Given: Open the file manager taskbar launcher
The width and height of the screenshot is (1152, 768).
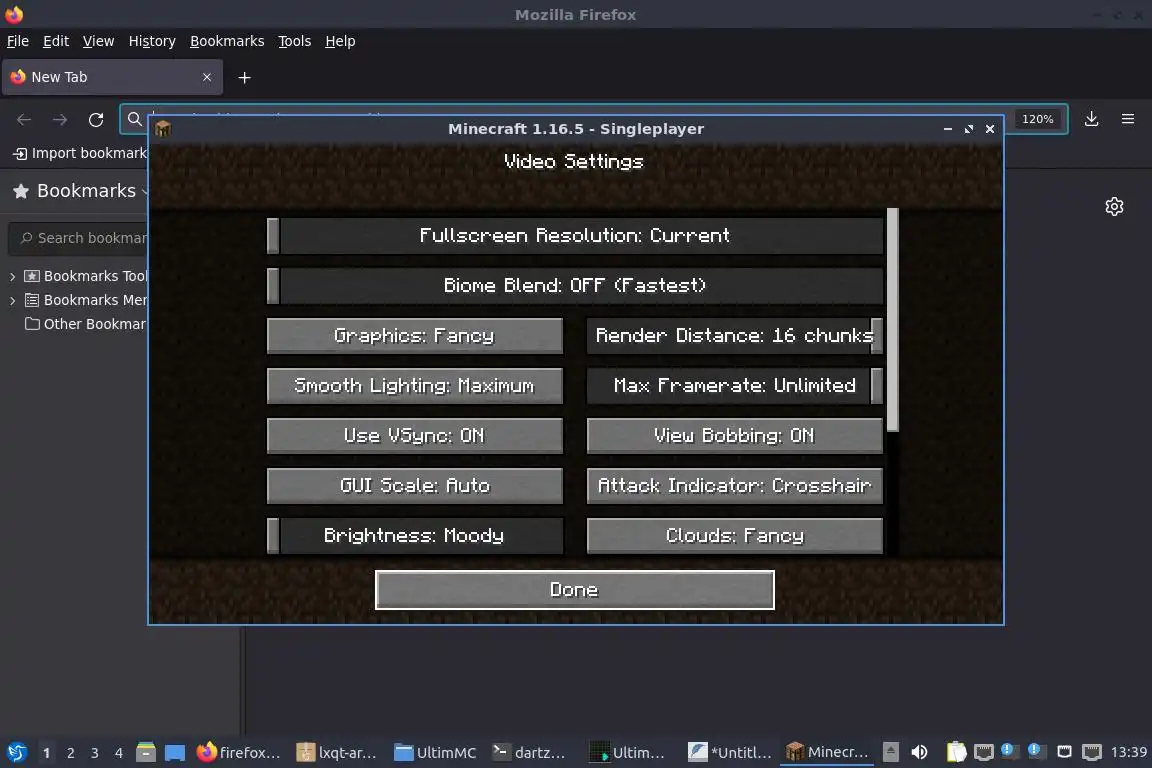Looking at the screenshot, I should pyautogui.click(x=146, y=753).
